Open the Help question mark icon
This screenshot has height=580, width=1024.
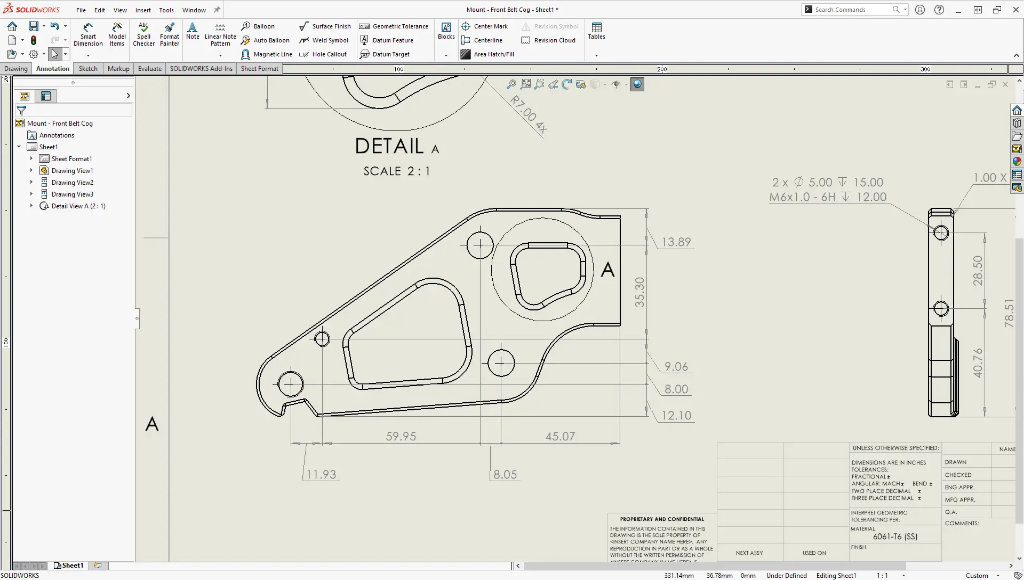[939, 10]
